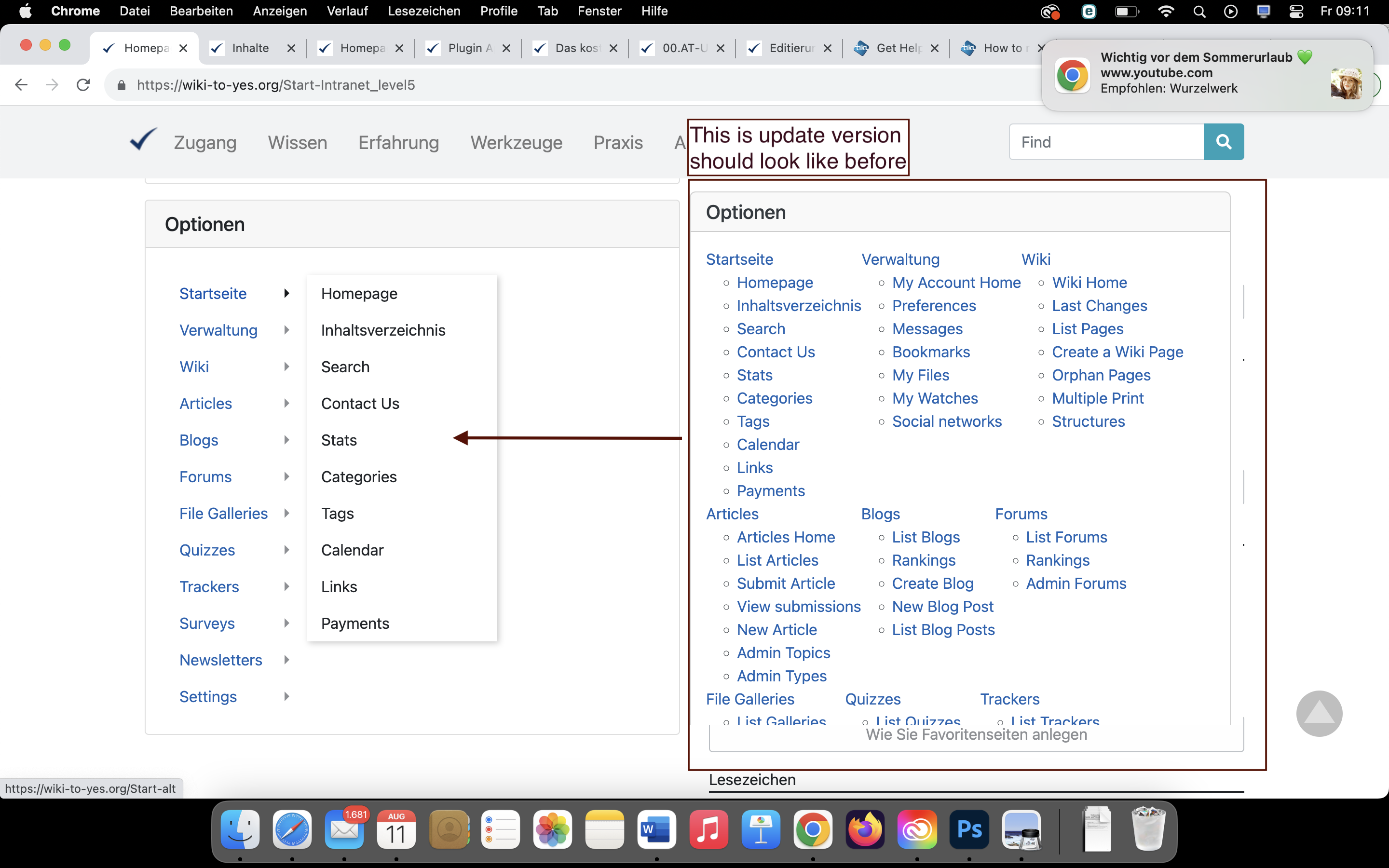This screenshot has width=1389, height=868.
Task: Open macOS Control Center toggle icon
Action: click(1296, 11)
